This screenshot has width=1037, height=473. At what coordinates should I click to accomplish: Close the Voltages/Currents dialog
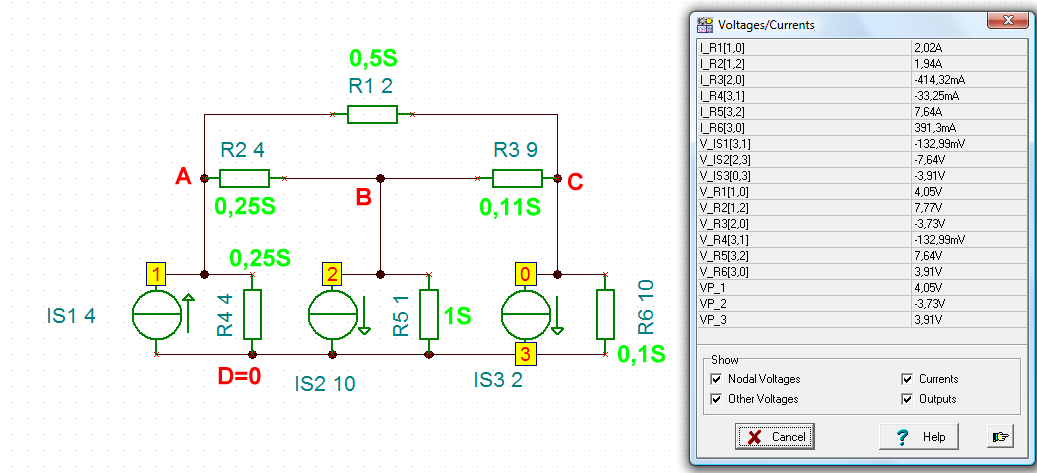click(x=1009, y=20)
